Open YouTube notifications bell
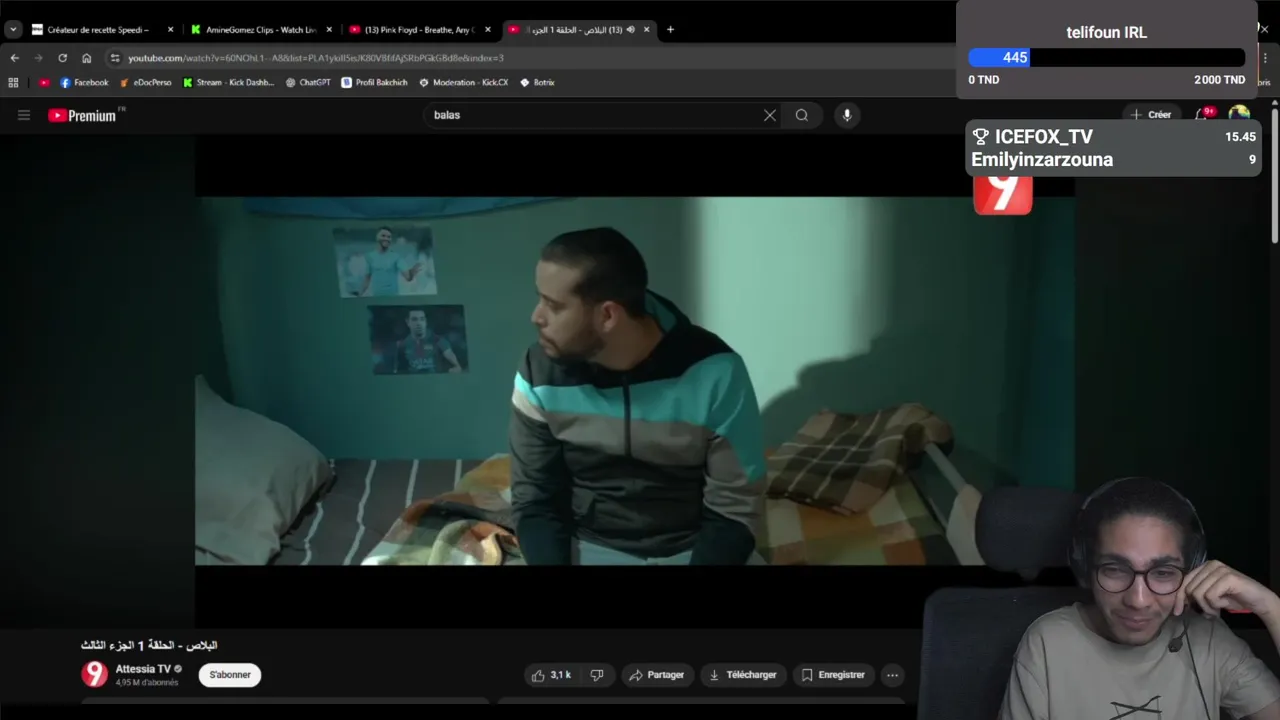 (x=1202, y=115)
